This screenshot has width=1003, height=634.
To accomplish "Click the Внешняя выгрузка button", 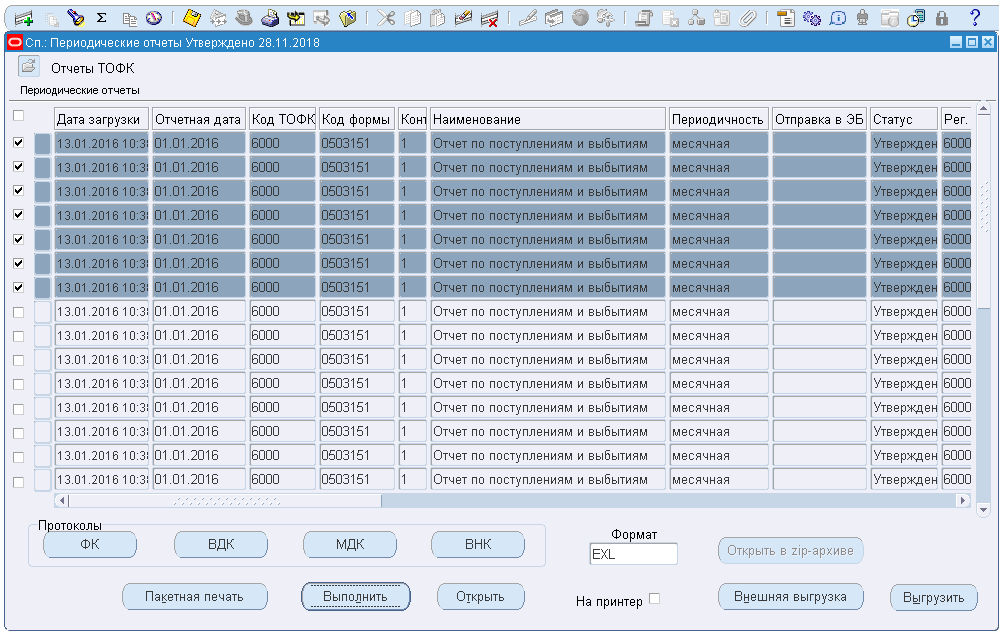I will click(790, 596).
